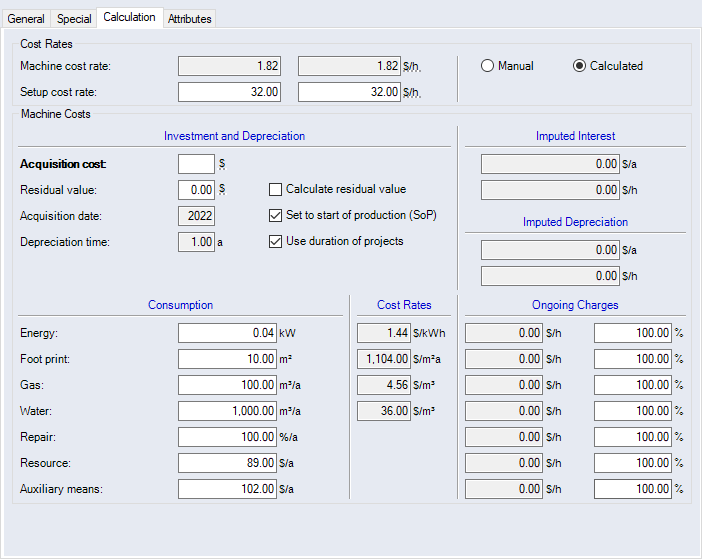Switch to the General tab

[26, 19]
